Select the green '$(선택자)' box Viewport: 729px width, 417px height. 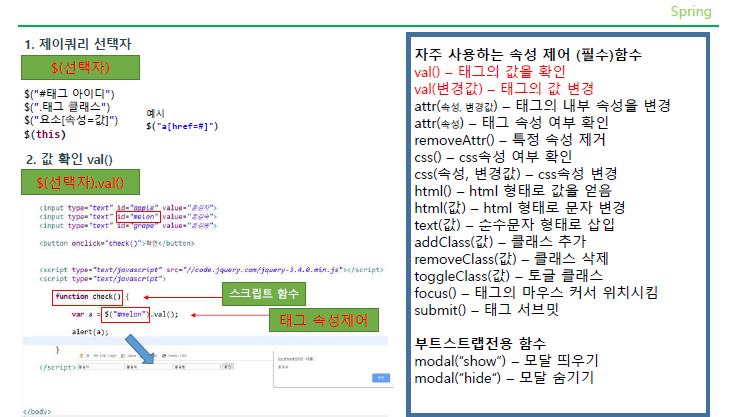click(80, 68)
